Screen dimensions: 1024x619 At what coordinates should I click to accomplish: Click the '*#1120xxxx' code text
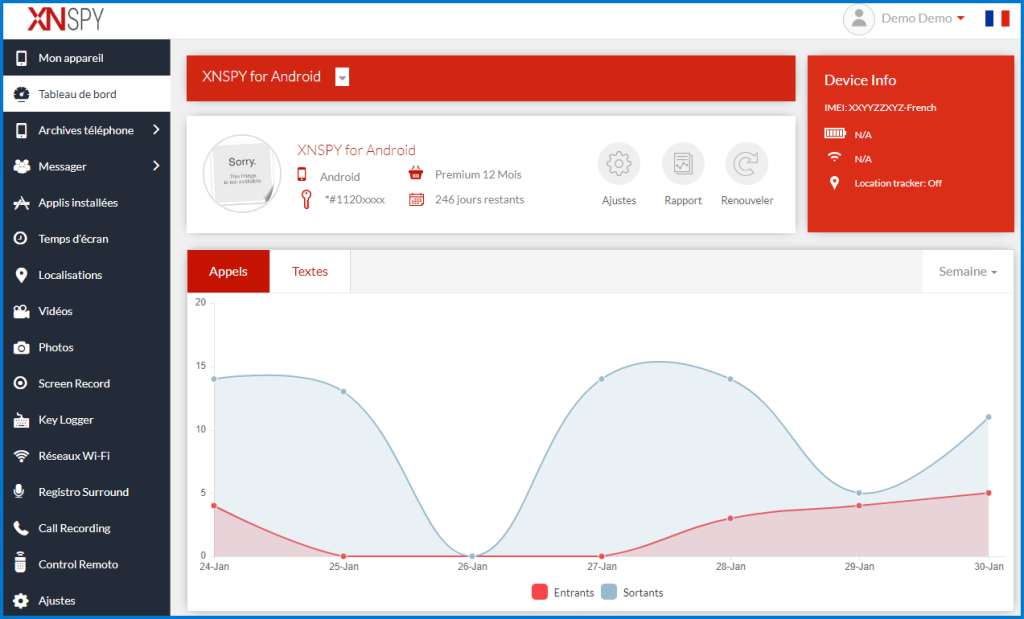tap(355, 200)
